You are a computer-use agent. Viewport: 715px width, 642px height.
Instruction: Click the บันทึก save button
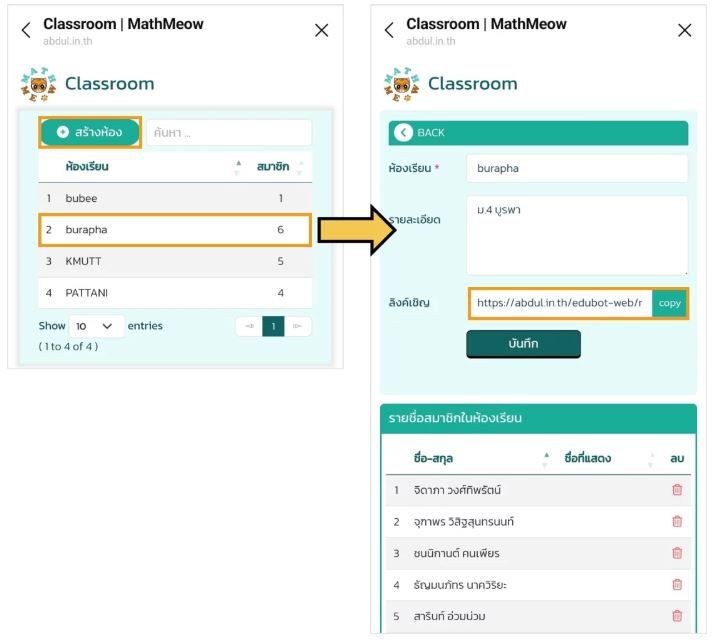pyautogui.click(x=523, y=343)
